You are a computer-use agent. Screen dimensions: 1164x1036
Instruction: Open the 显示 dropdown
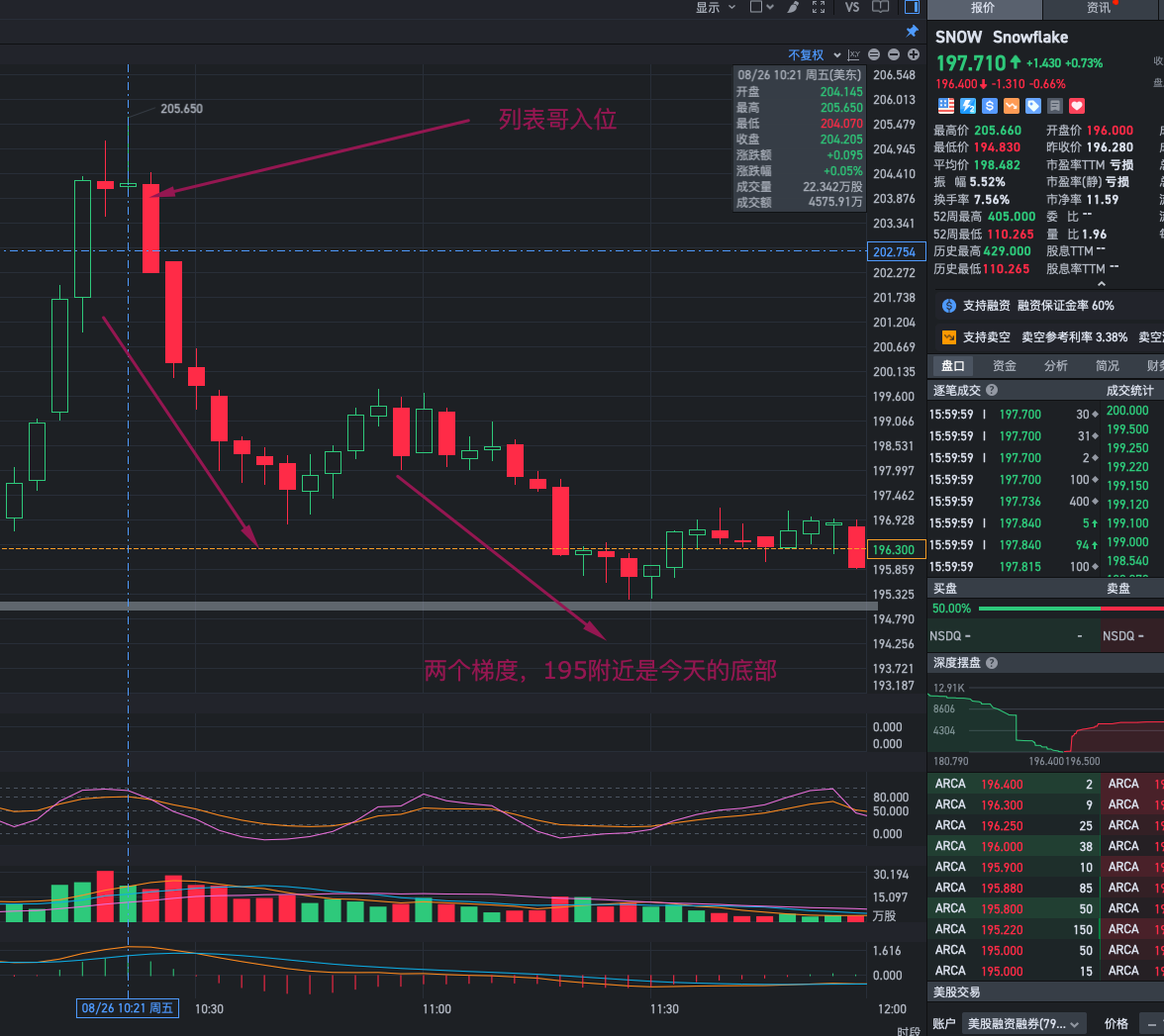click(x=716, y=8)
